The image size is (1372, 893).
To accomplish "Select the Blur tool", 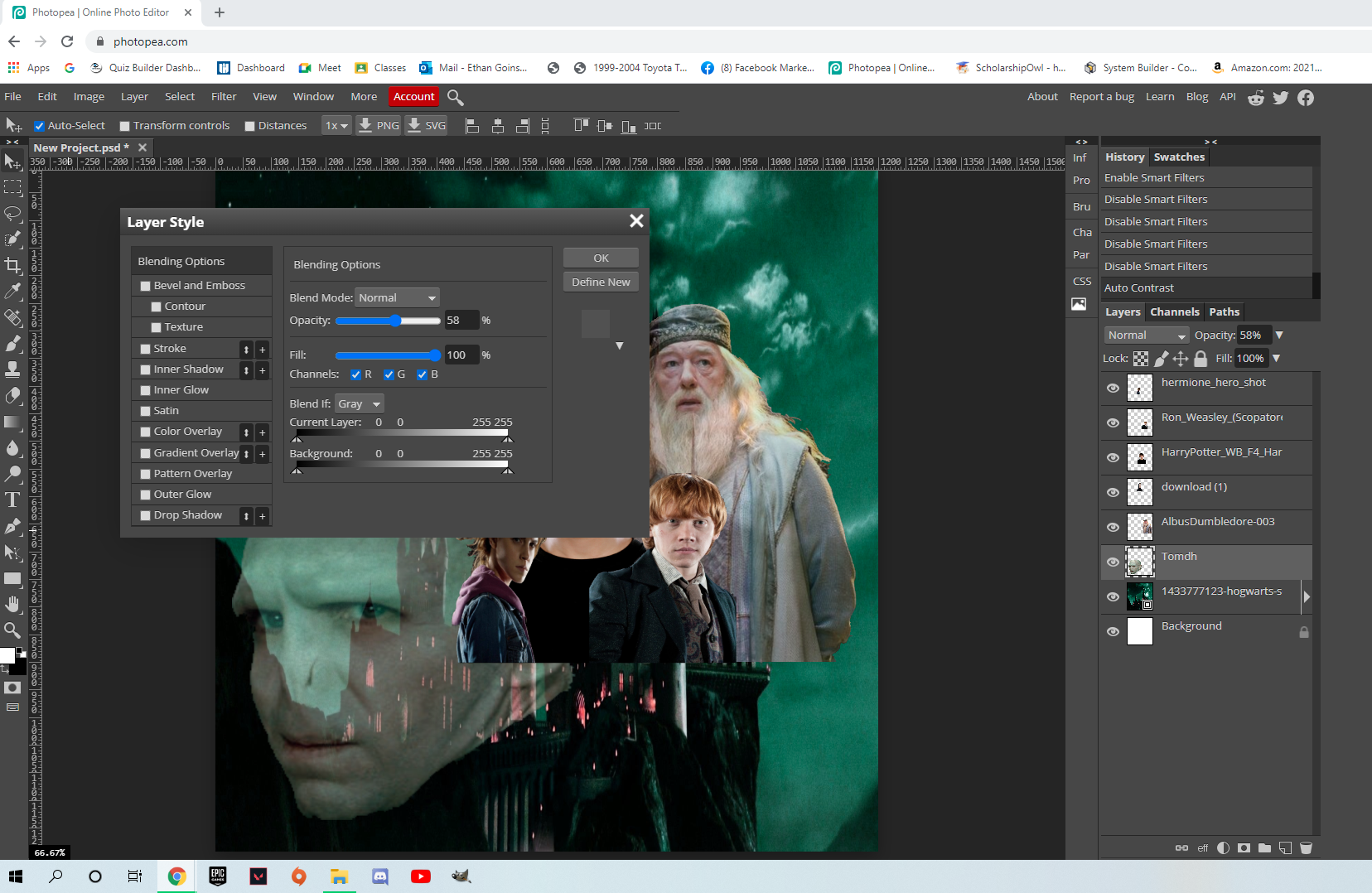I will [12, 448].
